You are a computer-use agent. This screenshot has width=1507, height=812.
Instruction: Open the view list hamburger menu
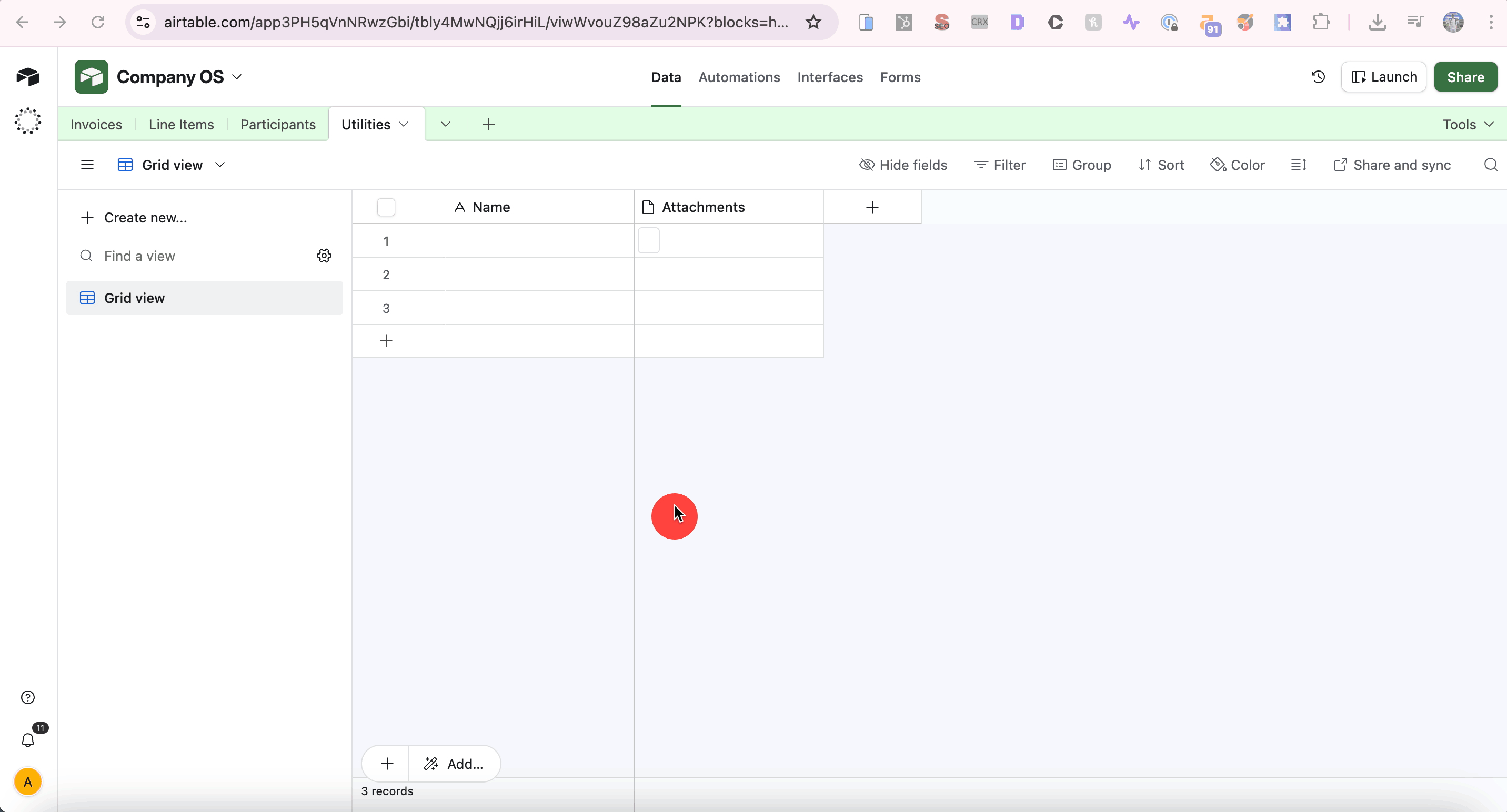point(87,165)
